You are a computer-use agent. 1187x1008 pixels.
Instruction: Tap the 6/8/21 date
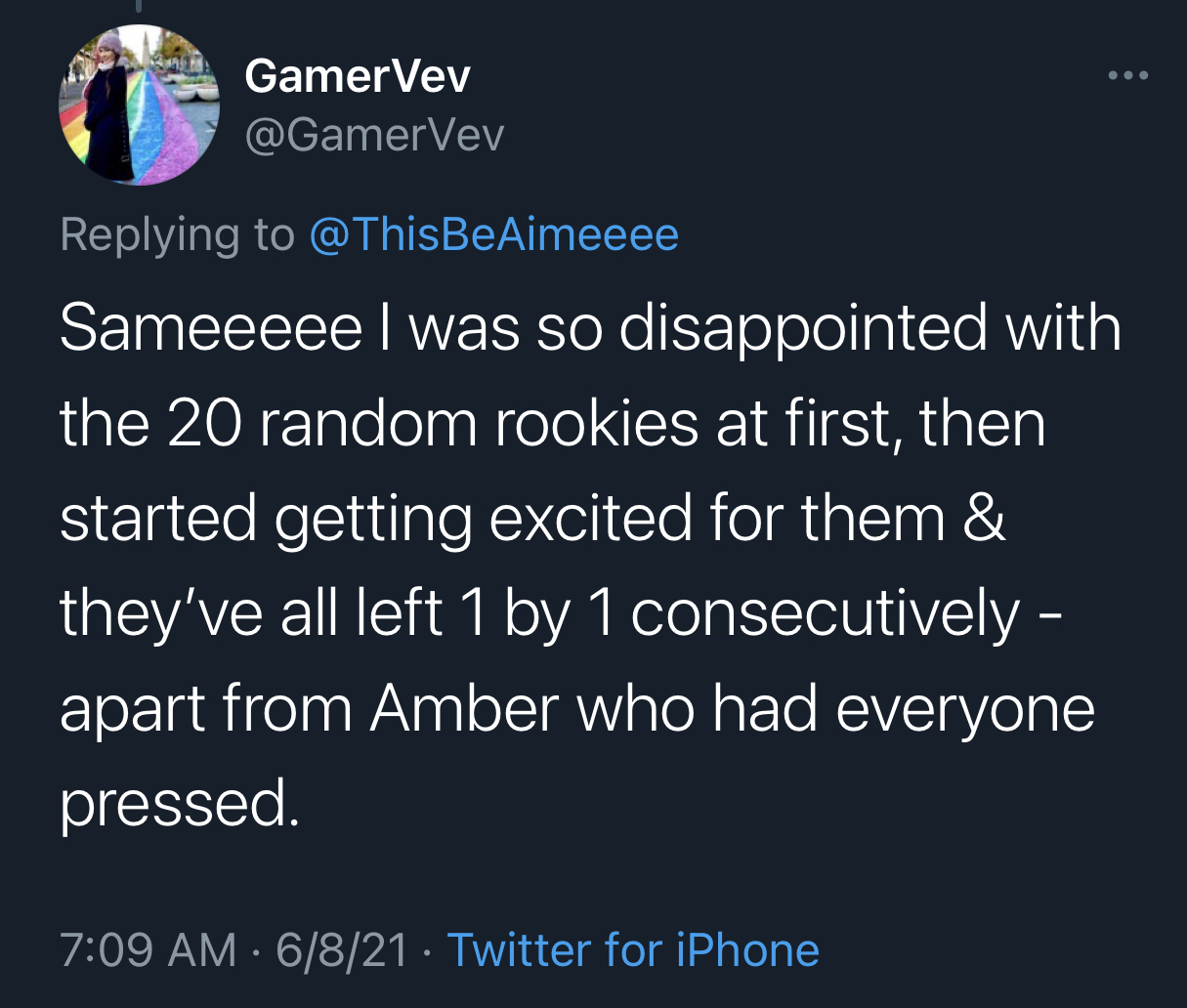click(x=342, y=950)
